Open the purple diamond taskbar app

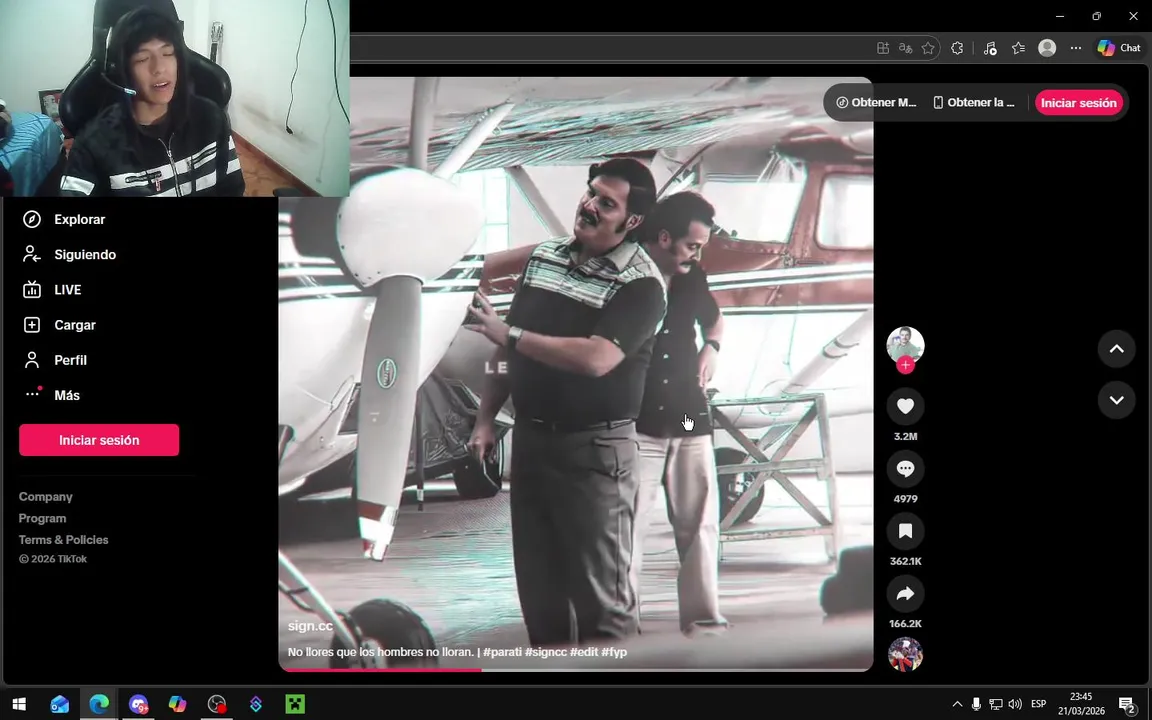(x=256, y=704)
